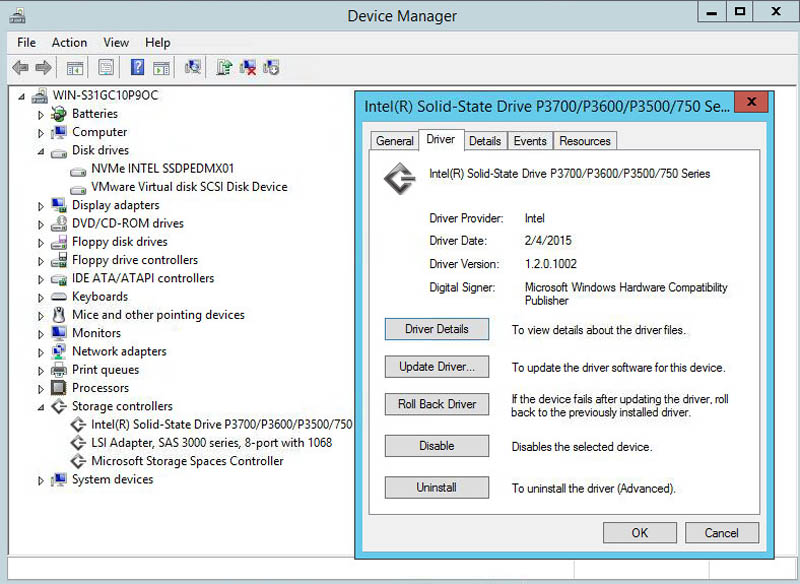
Task: Select the NVMe INTEL SSDPEDMX01 disk drive
Action: 162,168
